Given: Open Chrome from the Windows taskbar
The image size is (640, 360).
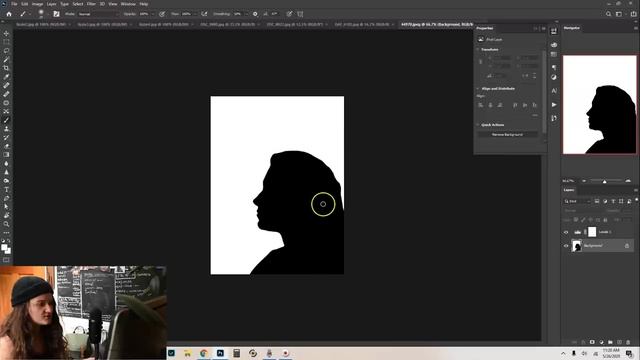Looking at the screenshot, I should pyautogui.click(x=204, y=353).
